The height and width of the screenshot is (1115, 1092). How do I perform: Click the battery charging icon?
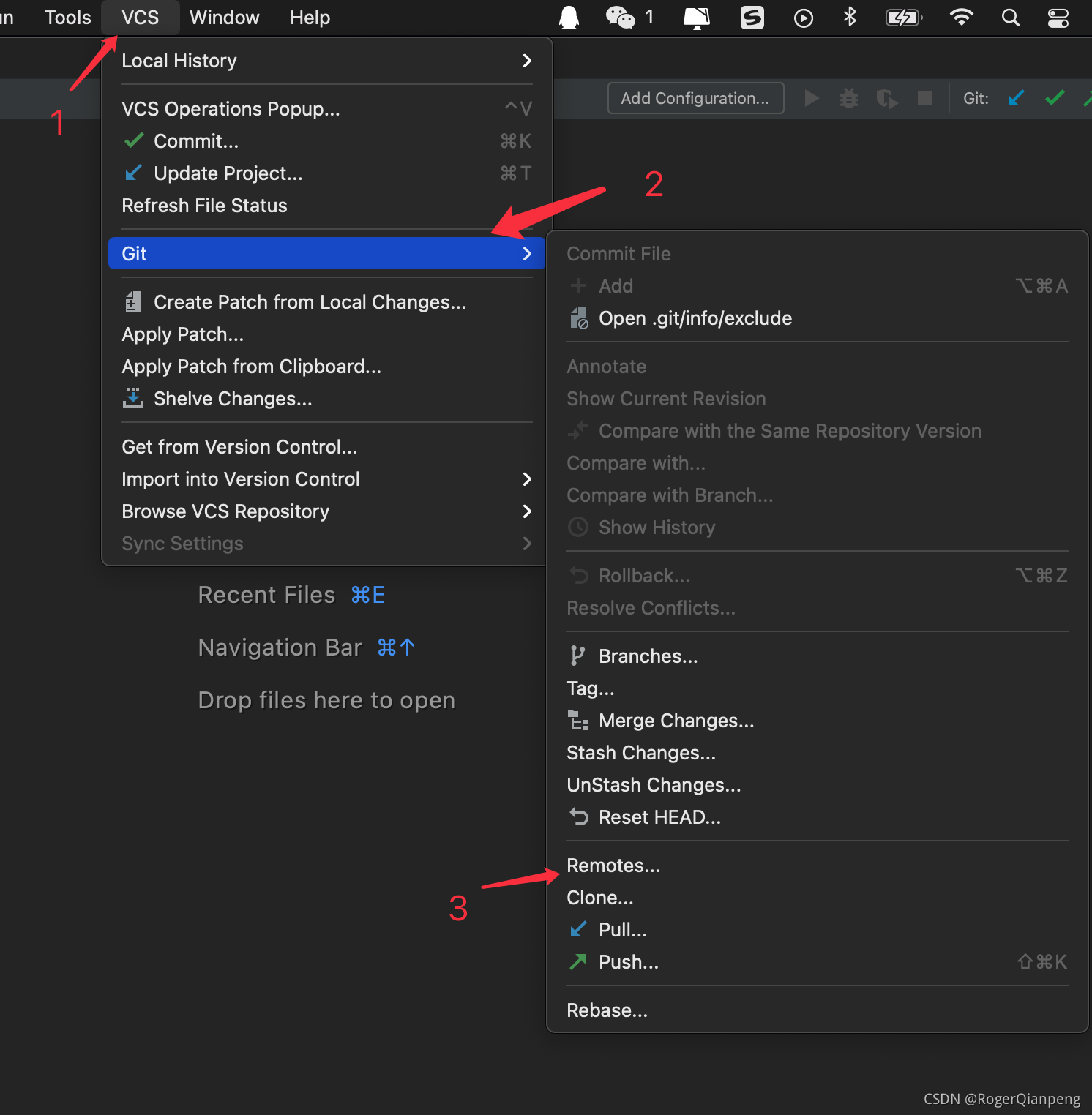point(904,18)
